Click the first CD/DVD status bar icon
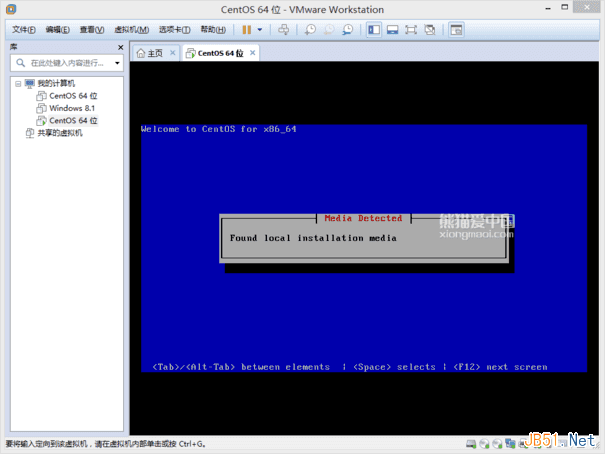The width and height of the screenshot is (605, 454). tap(484, 444)
